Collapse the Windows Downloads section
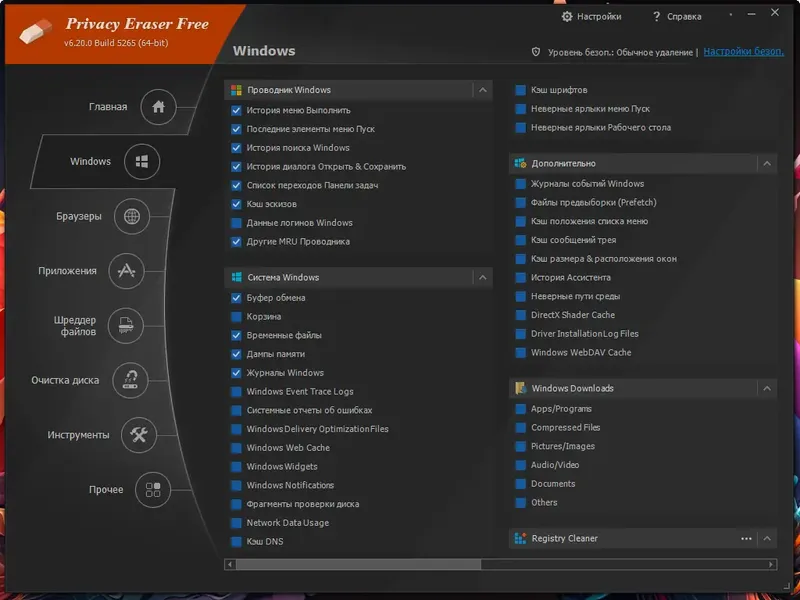The width and height of the screenshot is (800, 600). pos(767,388)
